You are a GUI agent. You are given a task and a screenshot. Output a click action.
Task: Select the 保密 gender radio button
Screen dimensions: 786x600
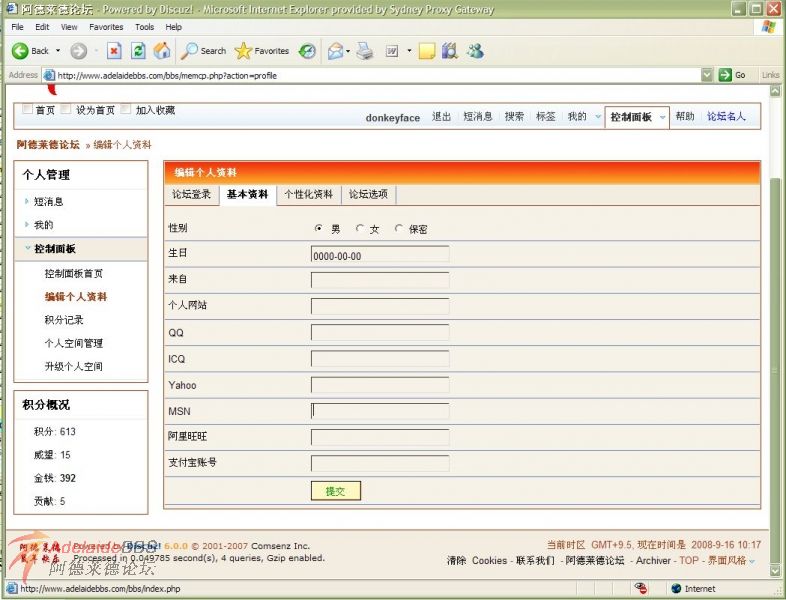coord(399,229)
